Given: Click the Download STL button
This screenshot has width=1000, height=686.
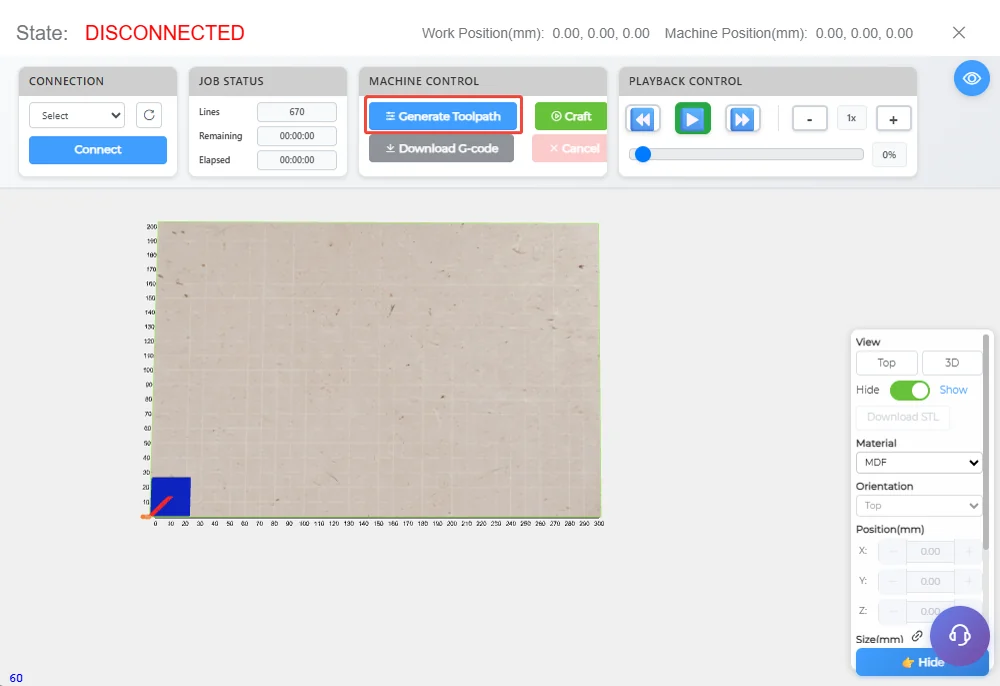Looking at the screenshot, I should pos(902,417).
